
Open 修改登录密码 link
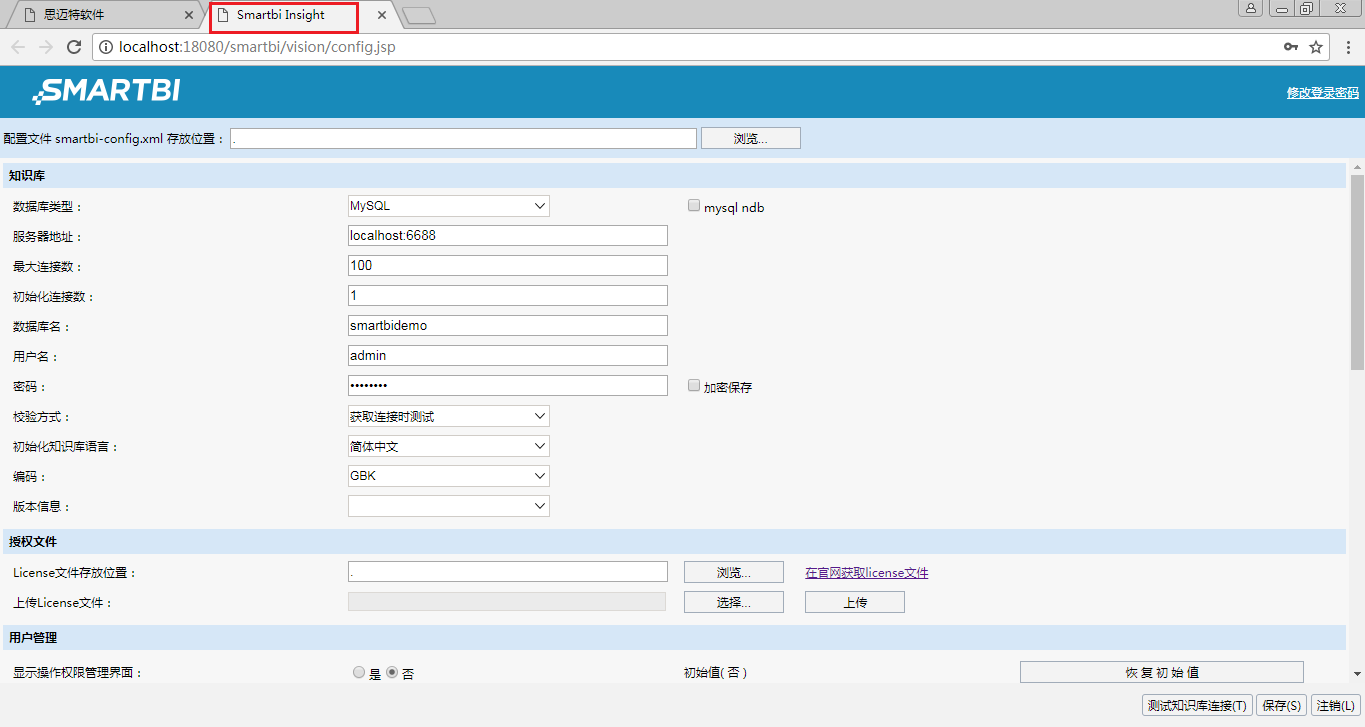click(1322, 93)
